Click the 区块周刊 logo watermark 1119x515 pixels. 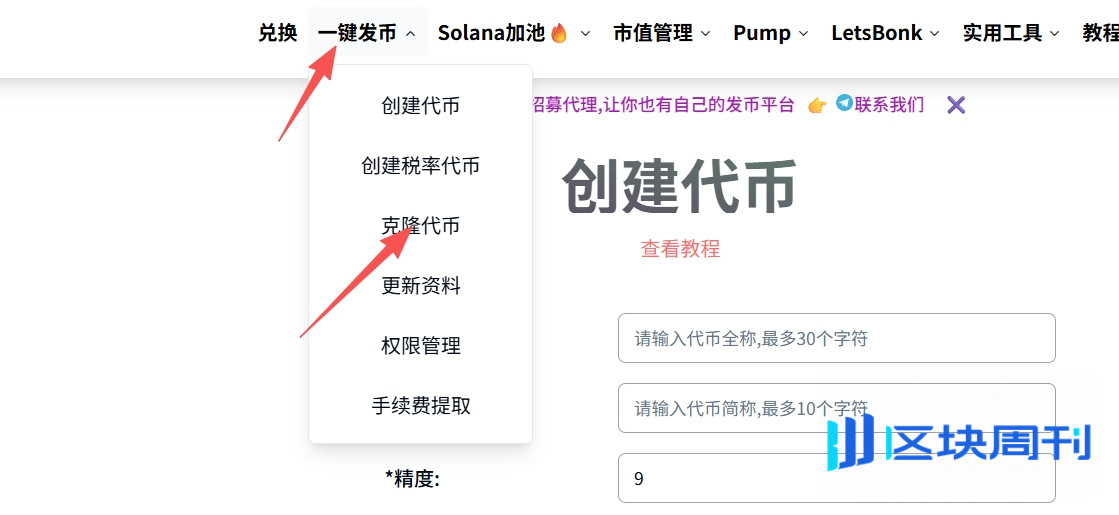pyautogui.click(x=959, y=445)
